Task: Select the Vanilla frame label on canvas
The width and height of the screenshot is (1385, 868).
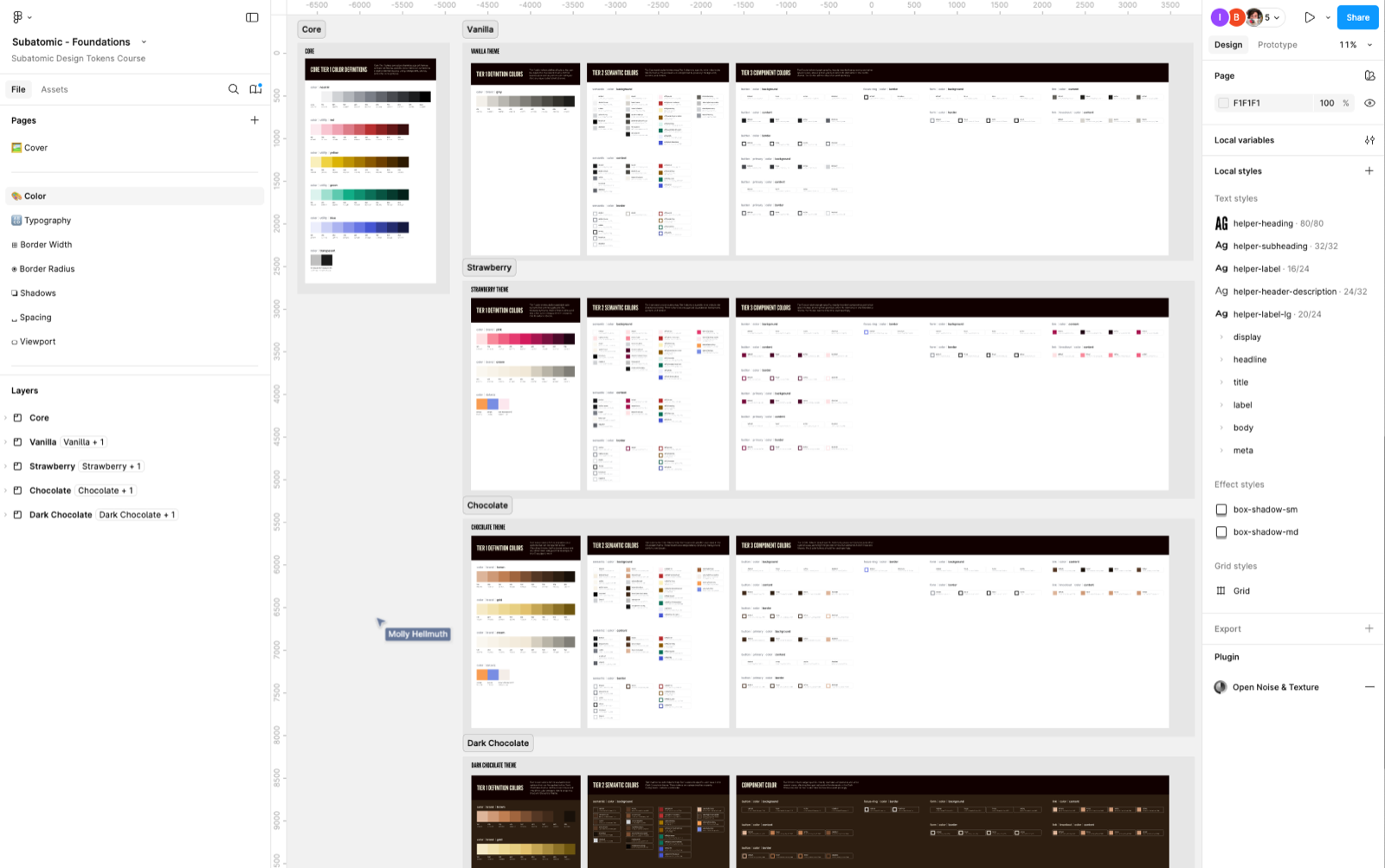Action: point(480,29)
